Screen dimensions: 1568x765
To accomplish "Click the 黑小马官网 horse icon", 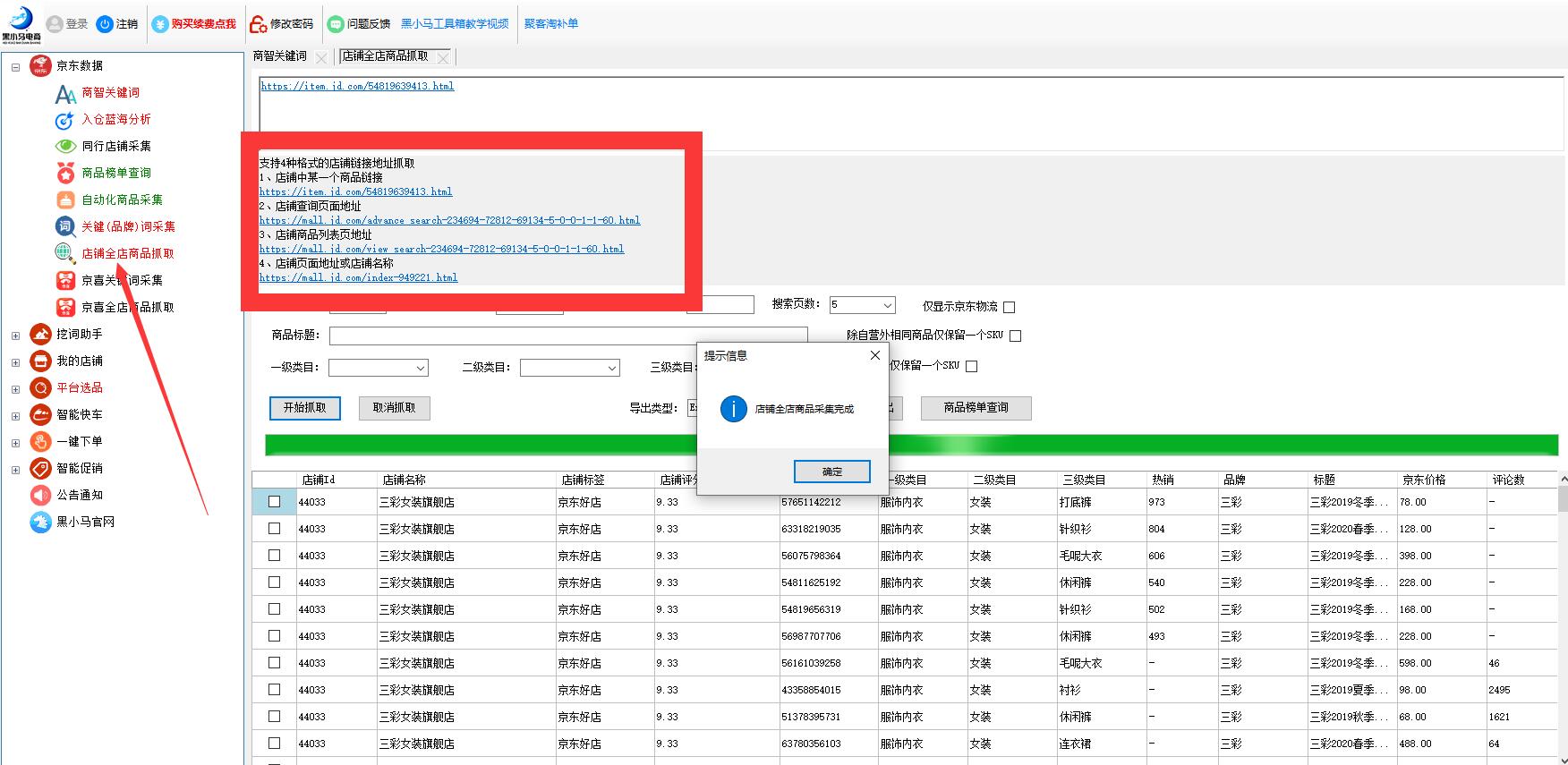I will pos(40,522).
